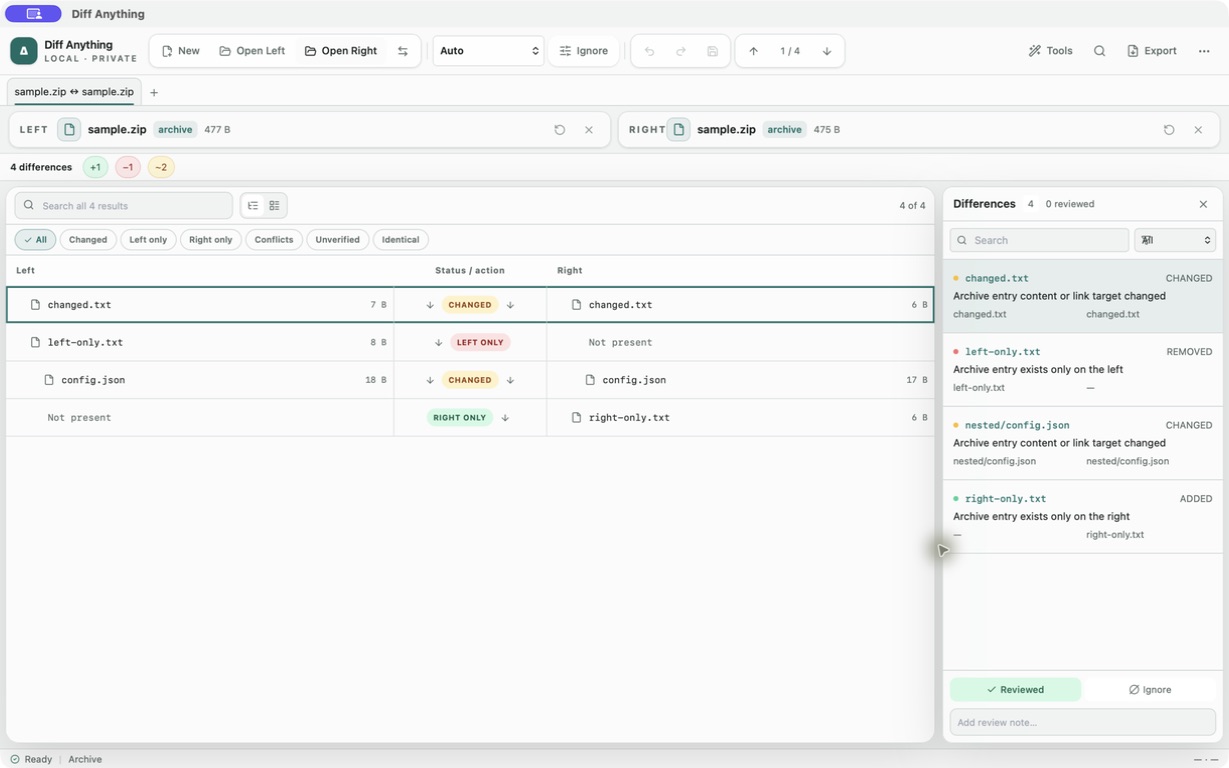The height and width of the screenshot is (768, 1229).
Task: Click the Status / action column header
Action: (470, 271)
